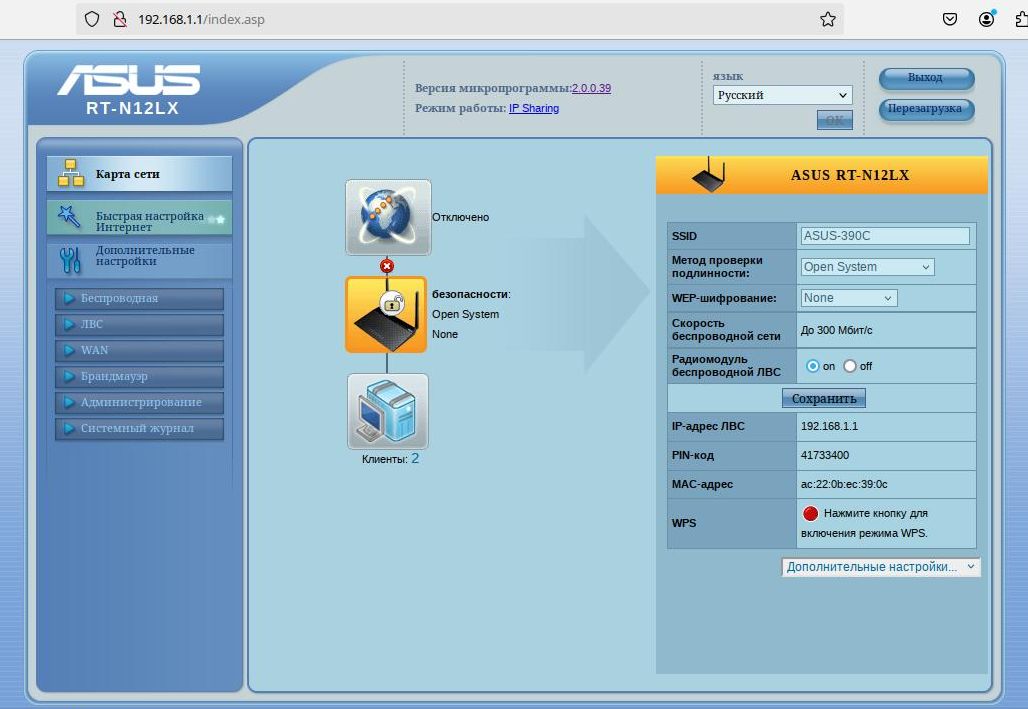Open Дополнительные настройки sidebar section
Image resolution: width=1028 pixels, height=709 pixels.
139,259
